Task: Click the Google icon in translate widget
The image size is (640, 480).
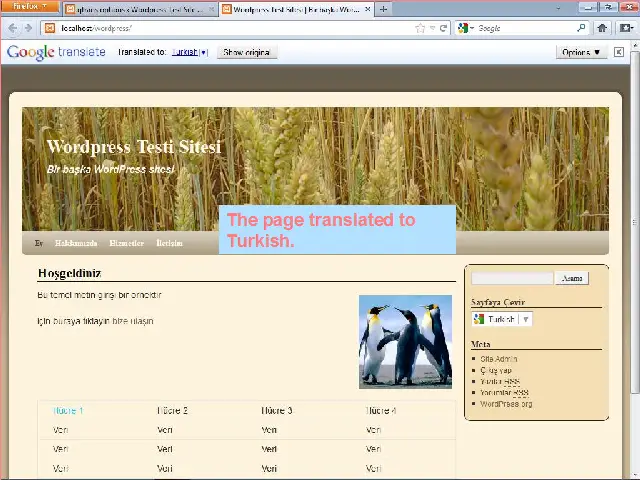Action: pyautogui.click(x=479, y=319)
